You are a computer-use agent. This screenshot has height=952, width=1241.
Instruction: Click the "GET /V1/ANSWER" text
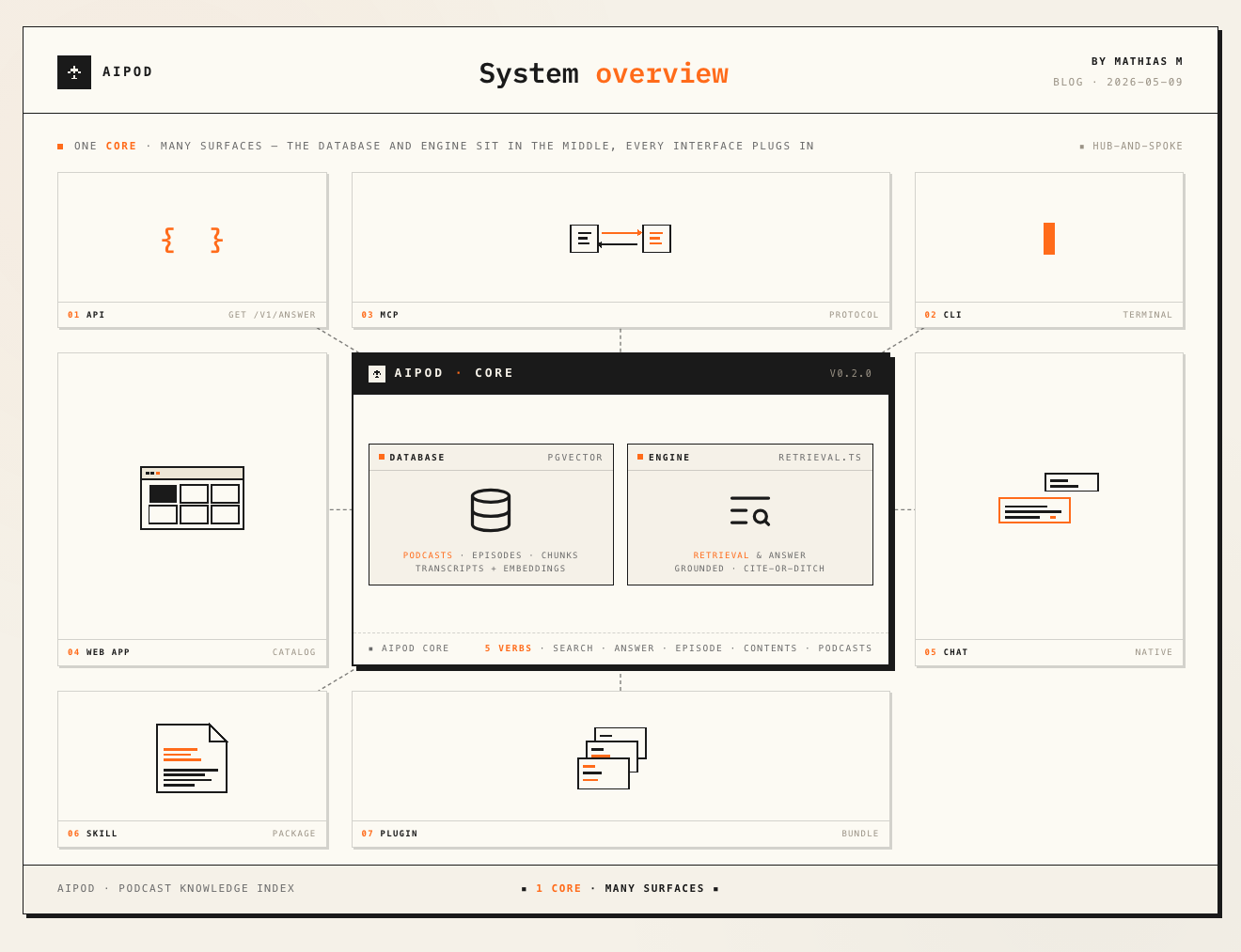point(273,315)
